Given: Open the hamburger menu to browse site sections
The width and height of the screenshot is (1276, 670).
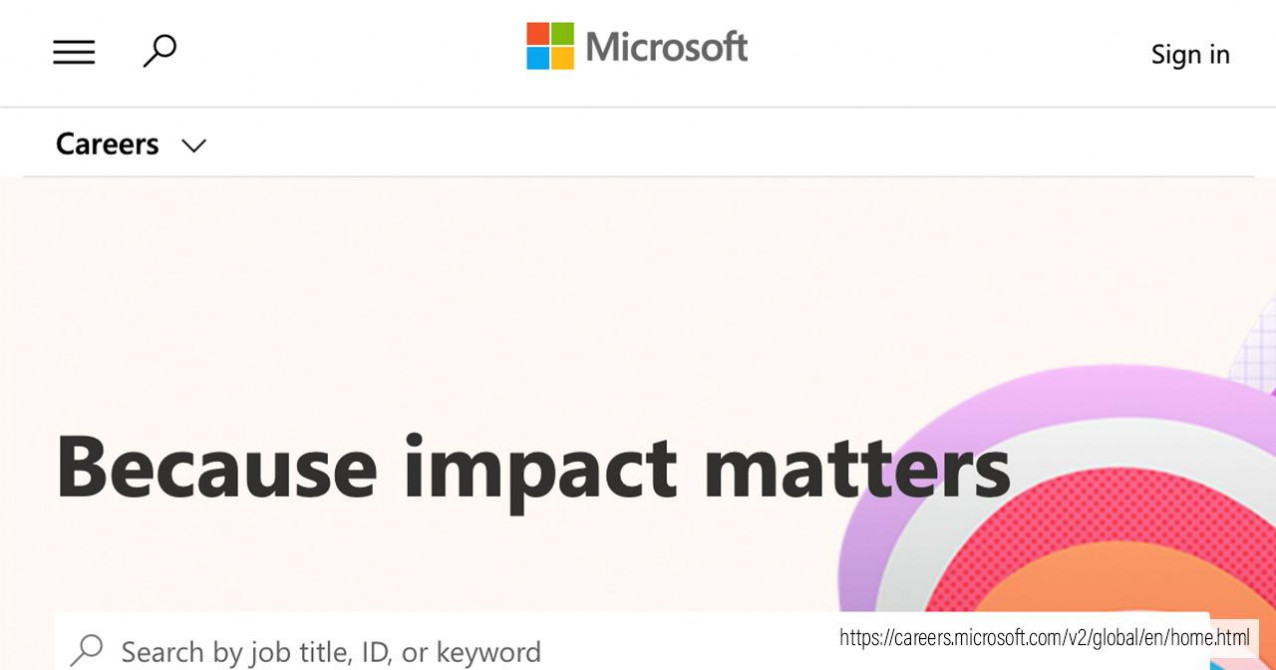Looking at the screenshot, I should 73,52.
